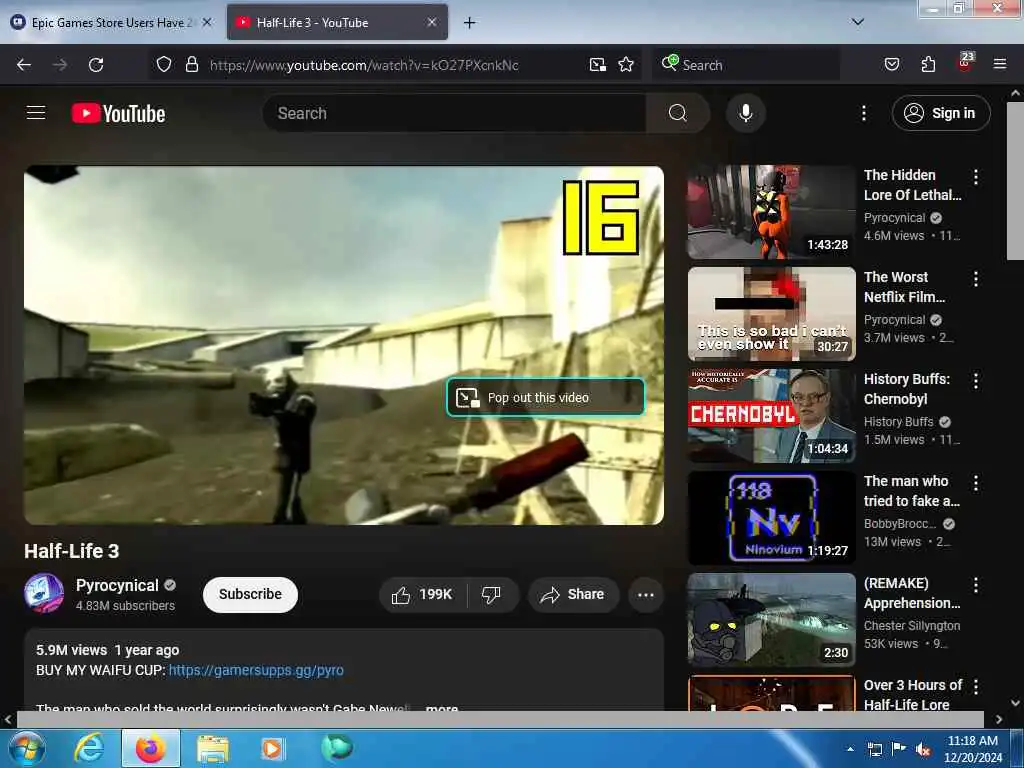Click the horizontal page scrollbar
1024x768 pixels.
pyautogui.click(x=500, y=719)
